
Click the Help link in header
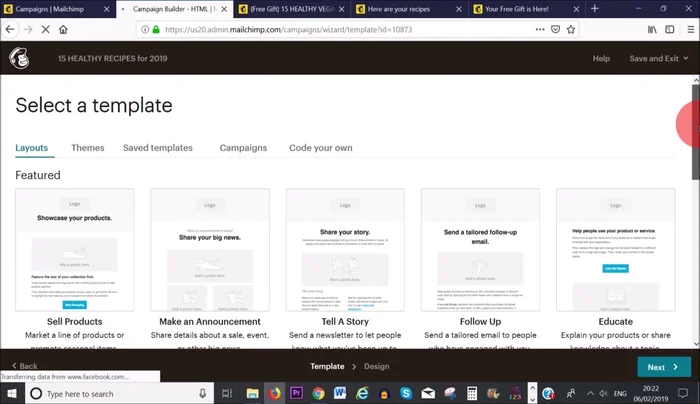coord(601,58)
